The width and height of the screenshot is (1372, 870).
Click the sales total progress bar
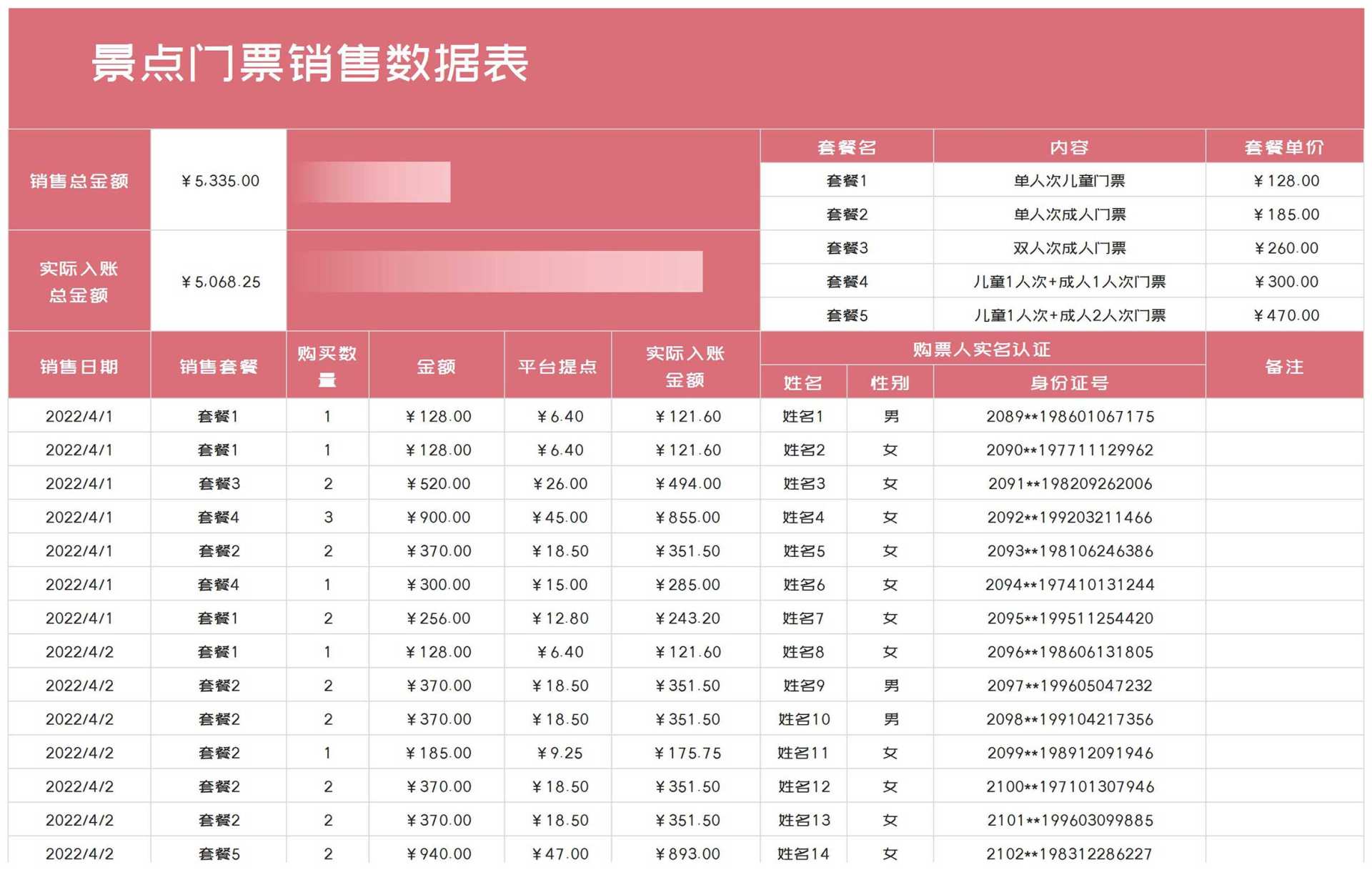click(x=373, y=182)
